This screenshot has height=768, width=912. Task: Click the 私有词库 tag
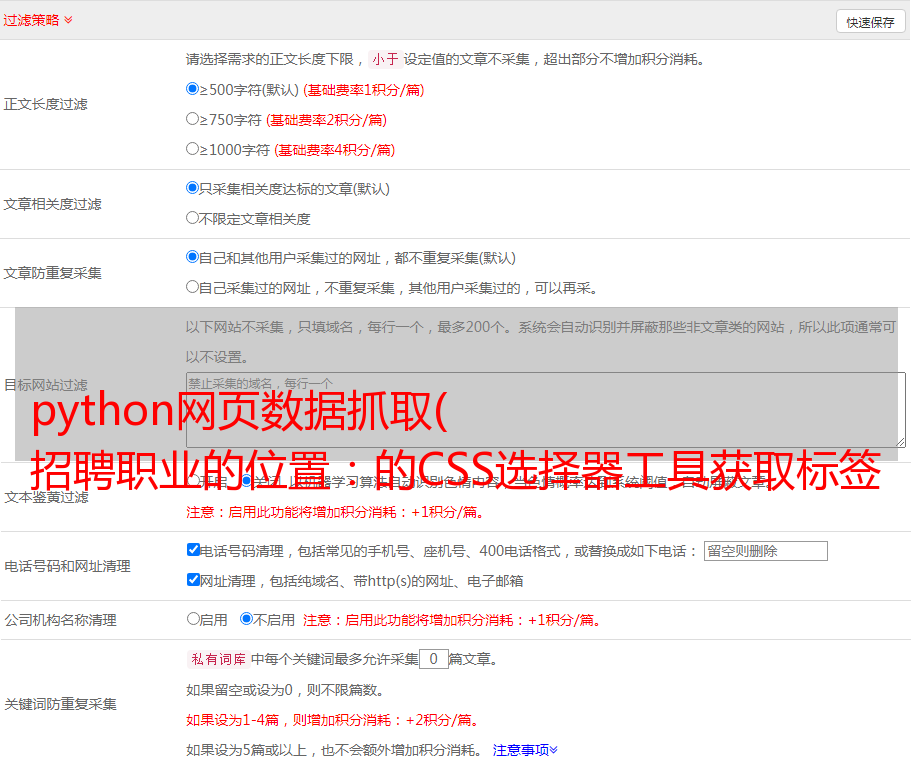[219, 659]
